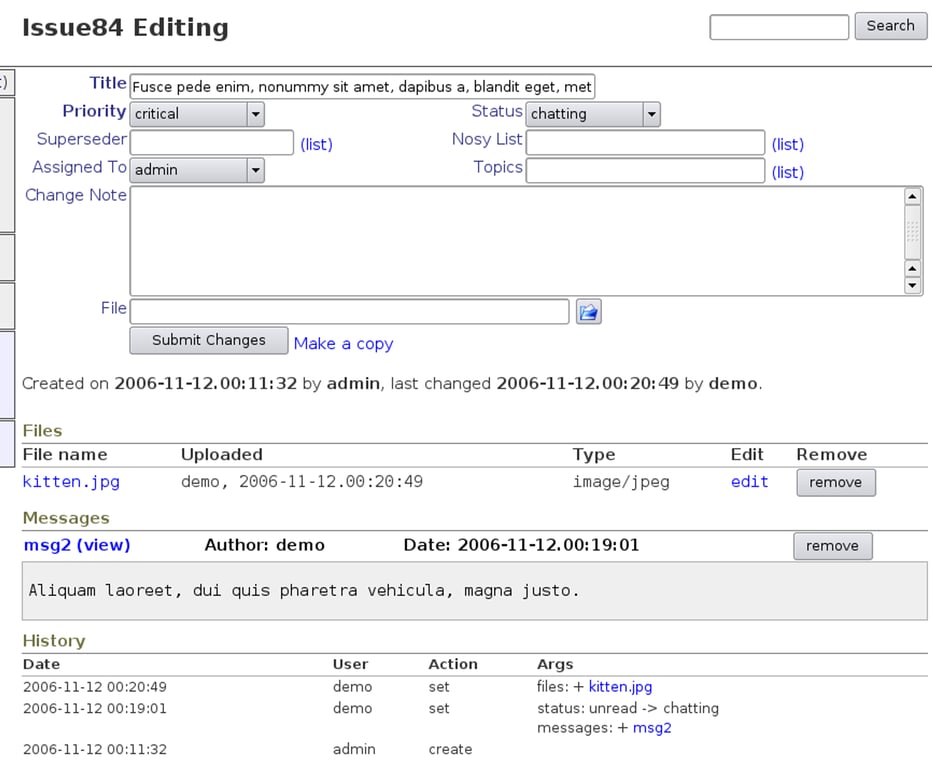This screenshot has width=932, height=768.
Task: Open the Superseder (list) link
Action: (x=316, y=144)
